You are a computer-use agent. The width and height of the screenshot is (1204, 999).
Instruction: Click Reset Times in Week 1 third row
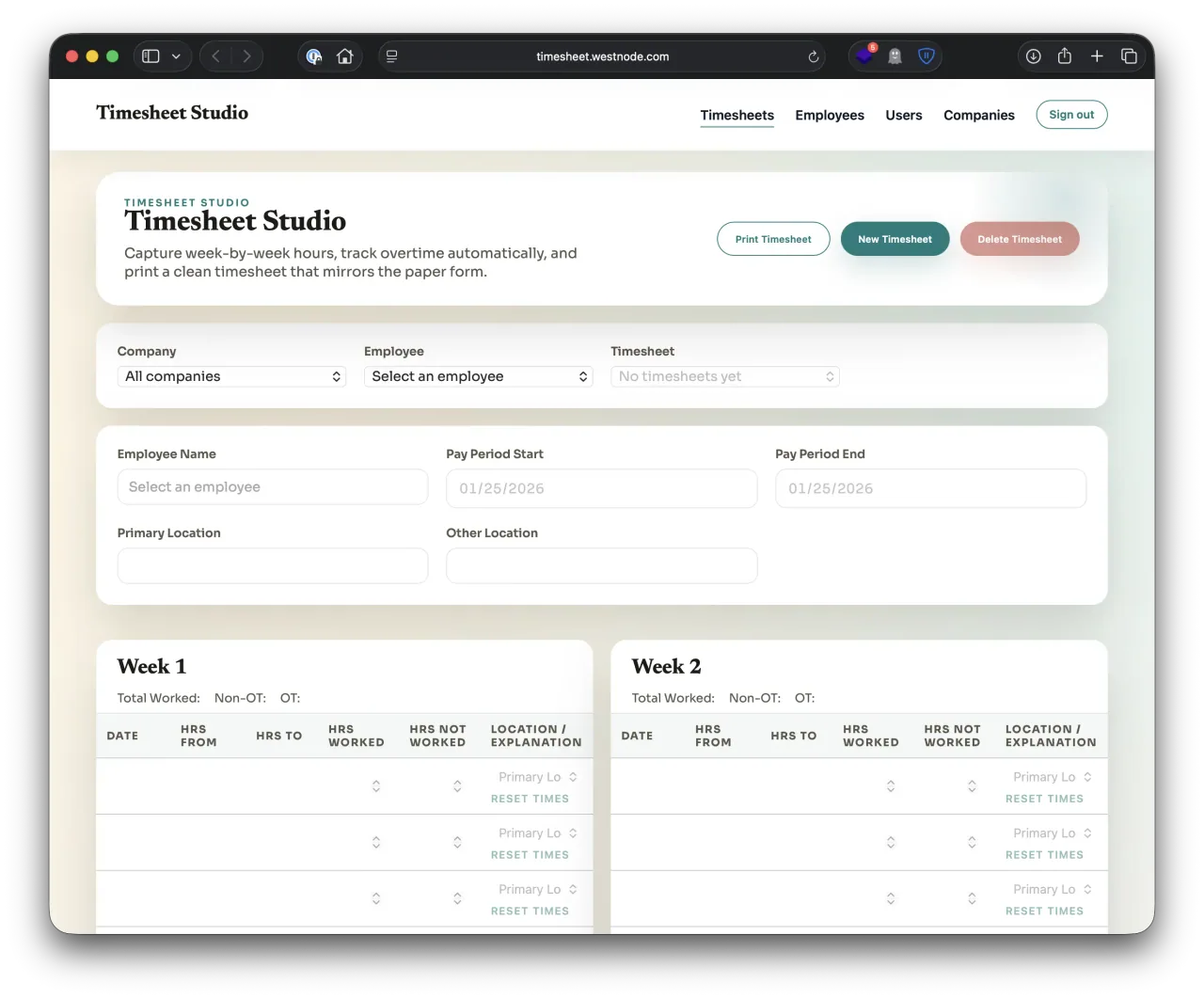530,911
